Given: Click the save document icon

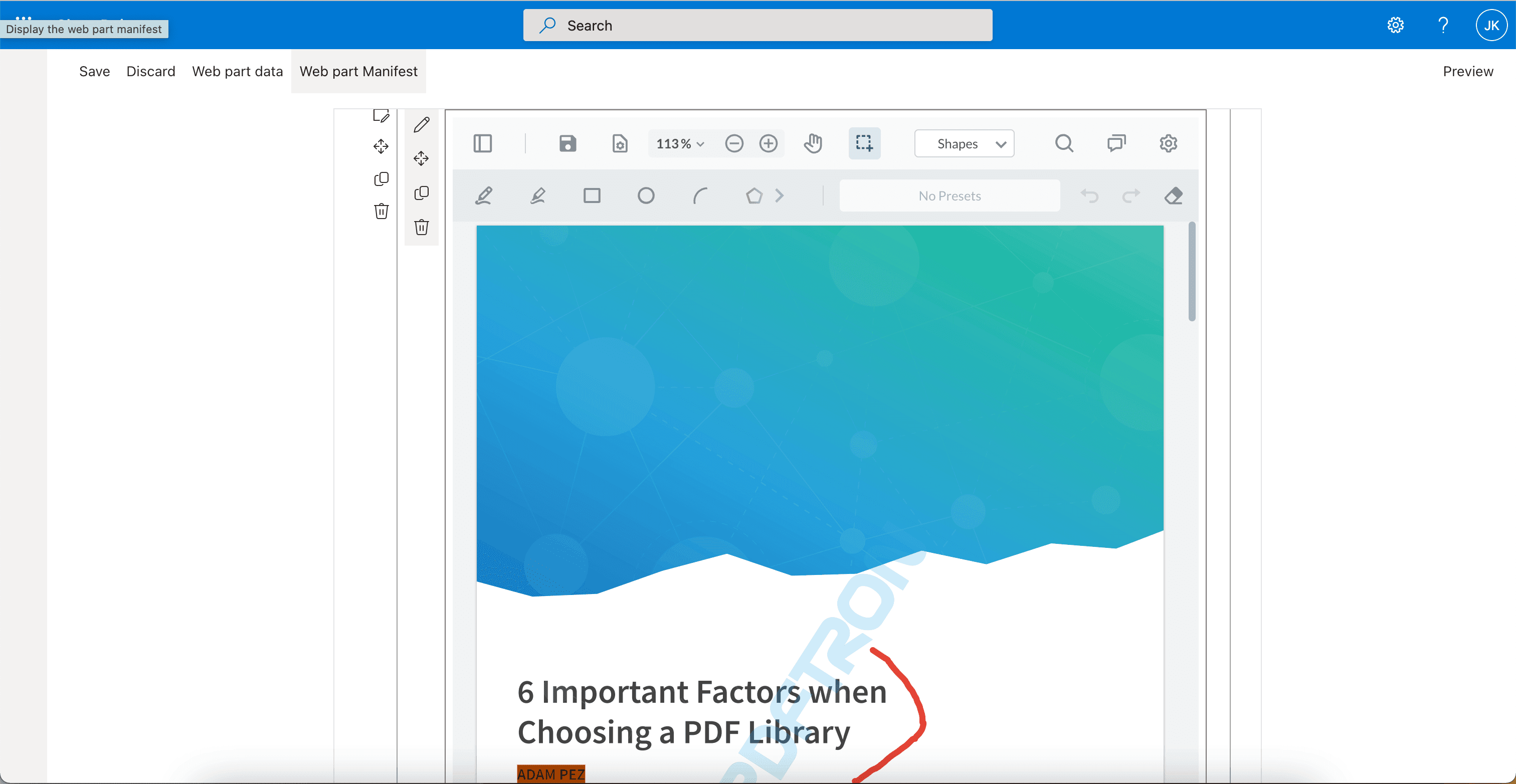Looking at the screenshot, I should [x=567, y=143].
